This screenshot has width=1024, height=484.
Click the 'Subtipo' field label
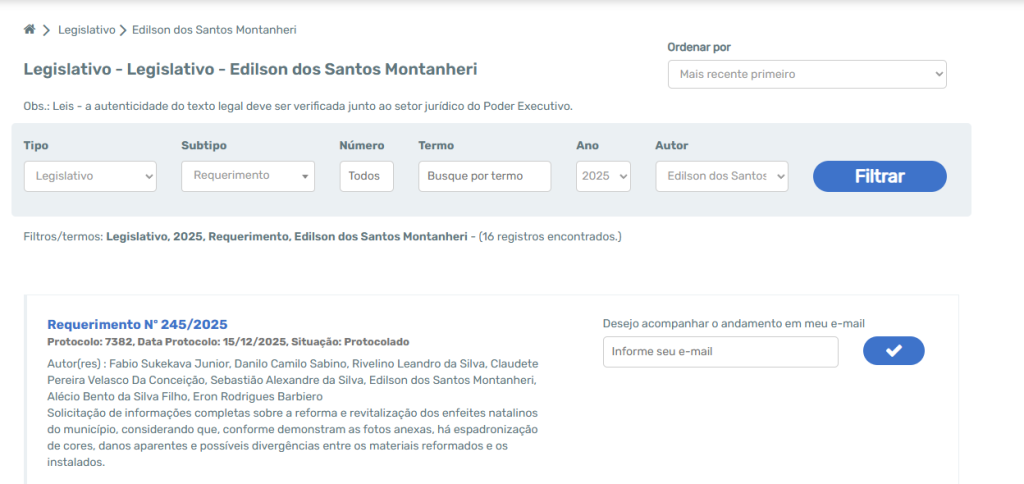[x=204, y=146]
